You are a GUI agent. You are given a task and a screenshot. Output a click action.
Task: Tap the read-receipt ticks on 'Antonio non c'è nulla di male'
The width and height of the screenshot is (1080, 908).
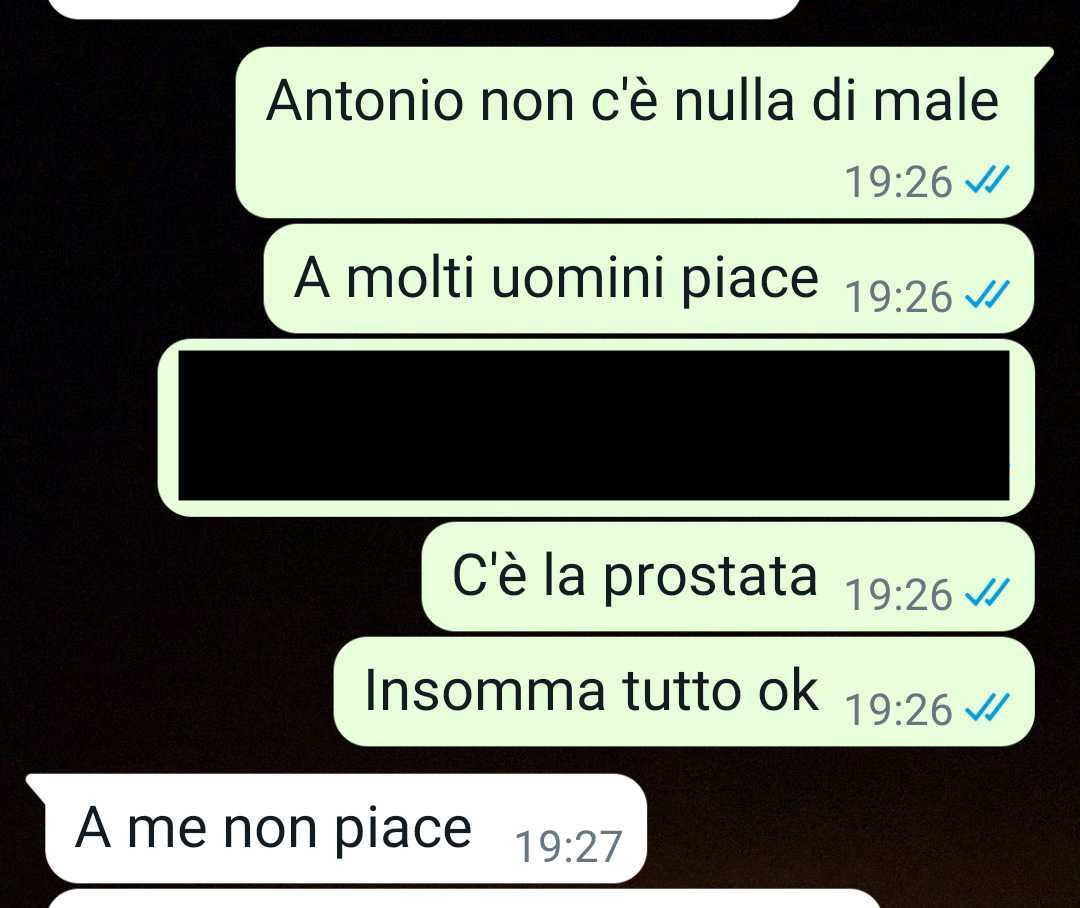(987, 181)
